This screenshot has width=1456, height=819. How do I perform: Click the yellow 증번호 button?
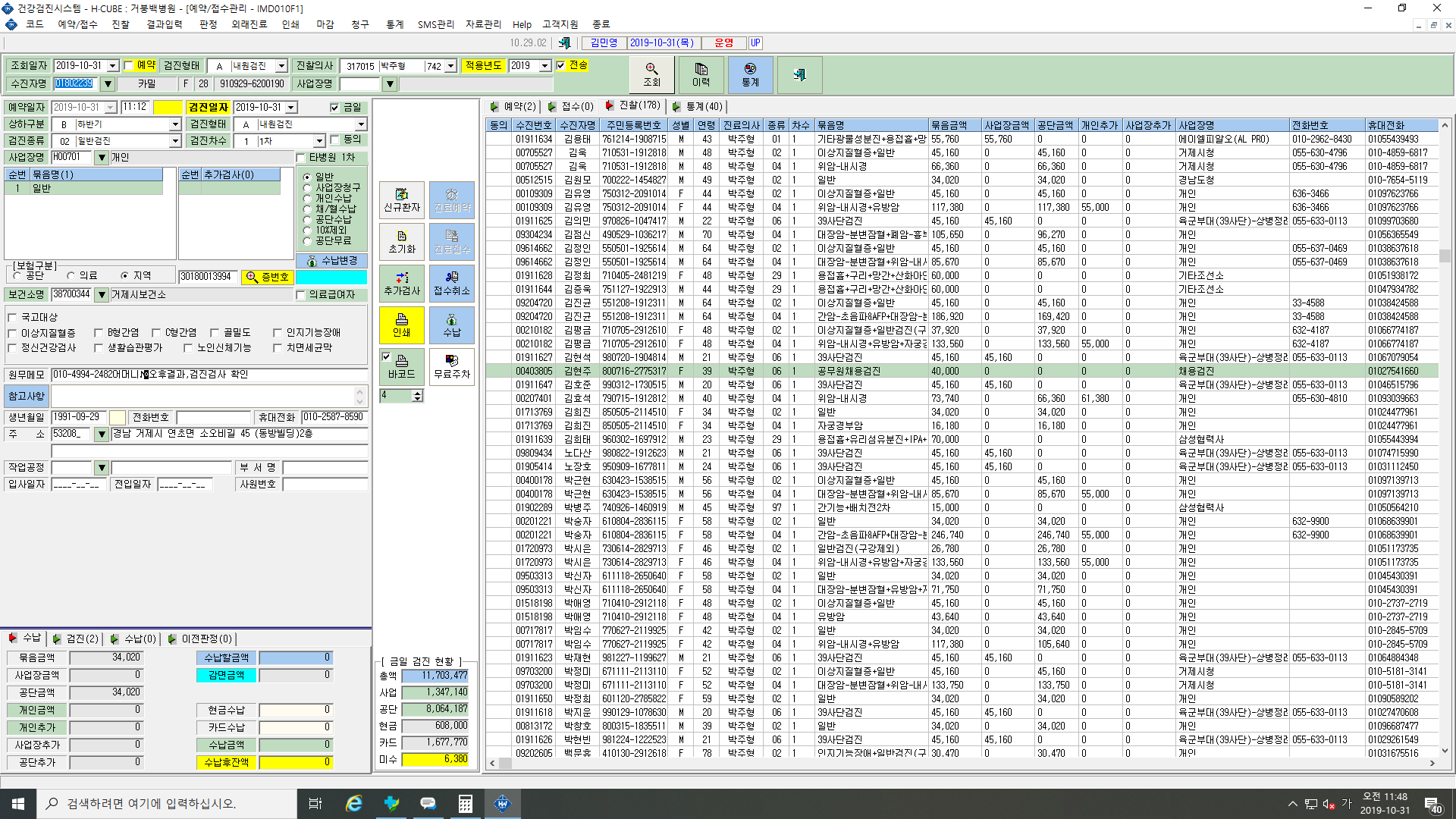(268, 278)
